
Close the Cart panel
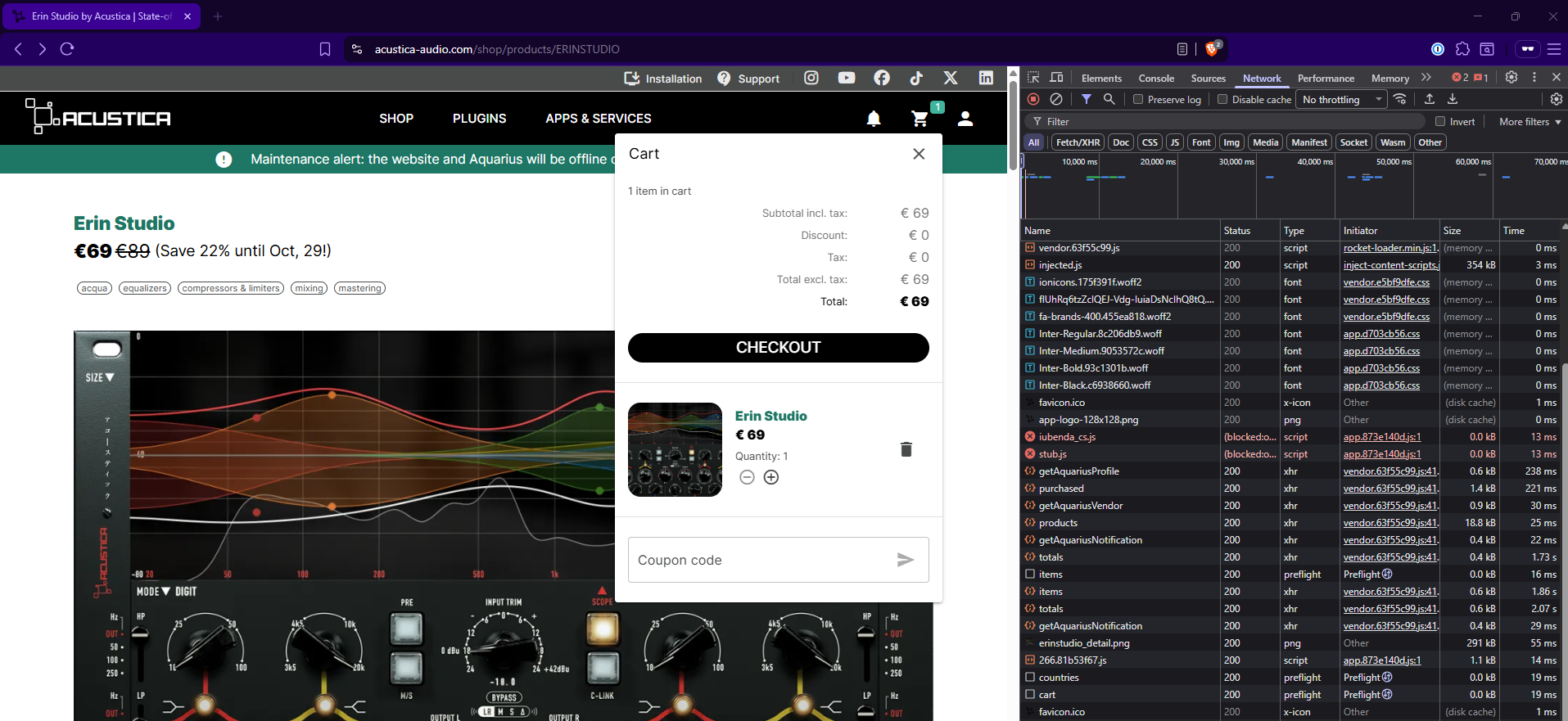(x=919, y=154)
